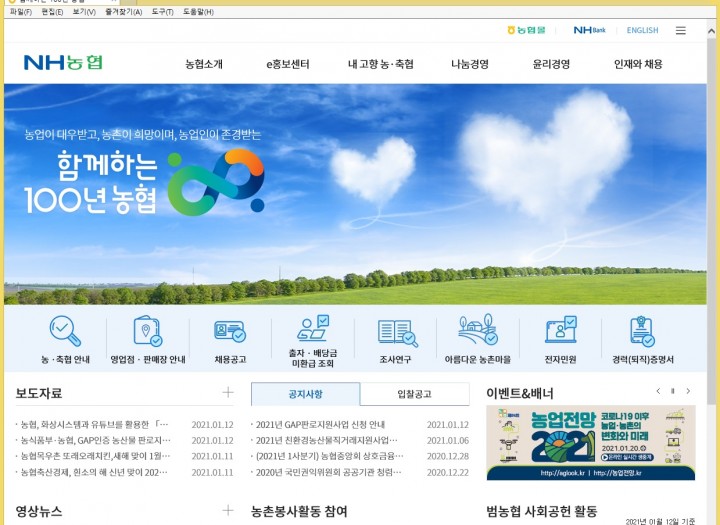Go to next banner in 이벤트&배너
This screenshot has width=720, height=525.
pyautogui.click(x=688, y=391)
